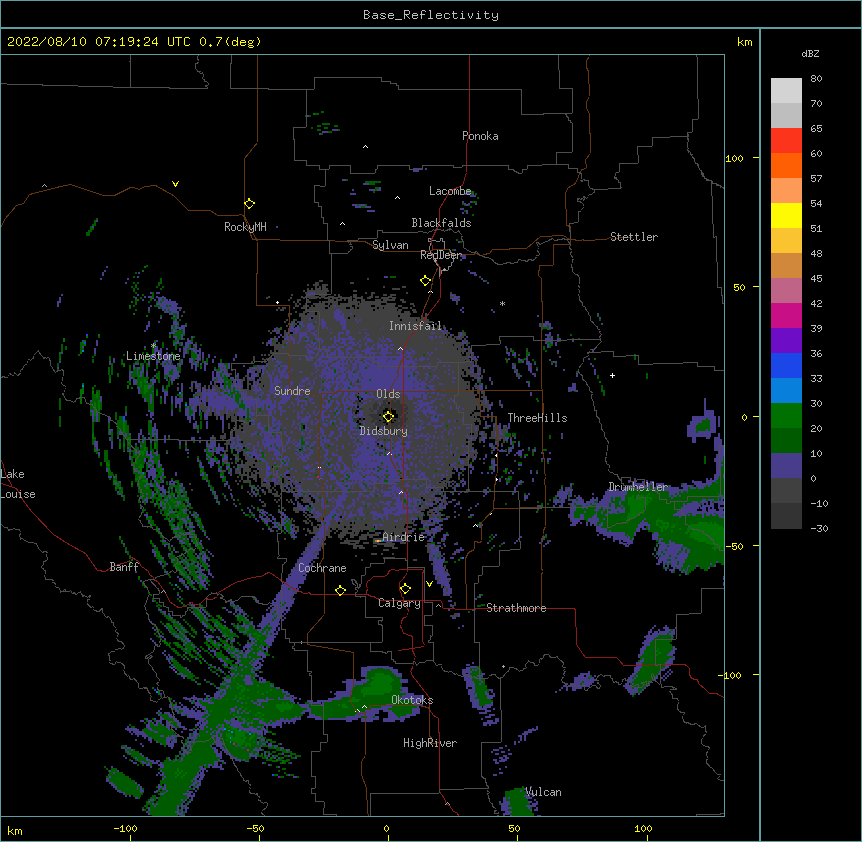Screen dimensions: 862x842
Task: Click the Sundre city label
Action: (292, 391)
